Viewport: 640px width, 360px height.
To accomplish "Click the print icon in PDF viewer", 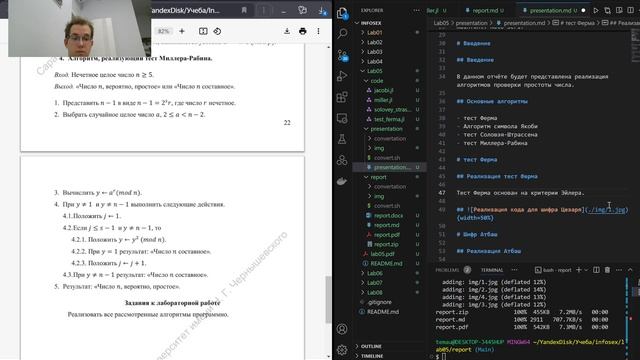I will (302, 31).
